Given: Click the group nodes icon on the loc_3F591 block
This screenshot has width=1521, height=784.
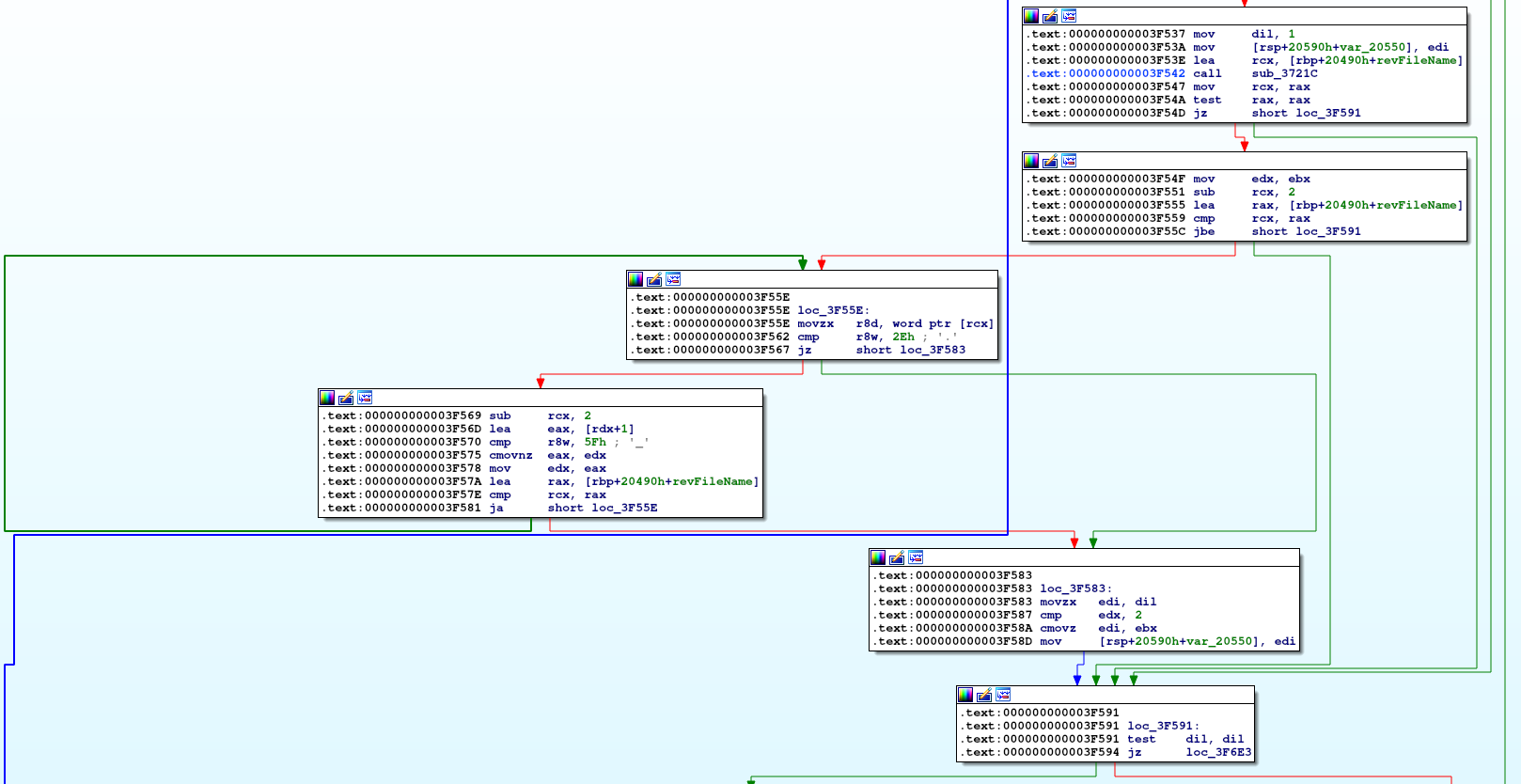Looking at the screenshot, I should click(x=1003, y=695).
